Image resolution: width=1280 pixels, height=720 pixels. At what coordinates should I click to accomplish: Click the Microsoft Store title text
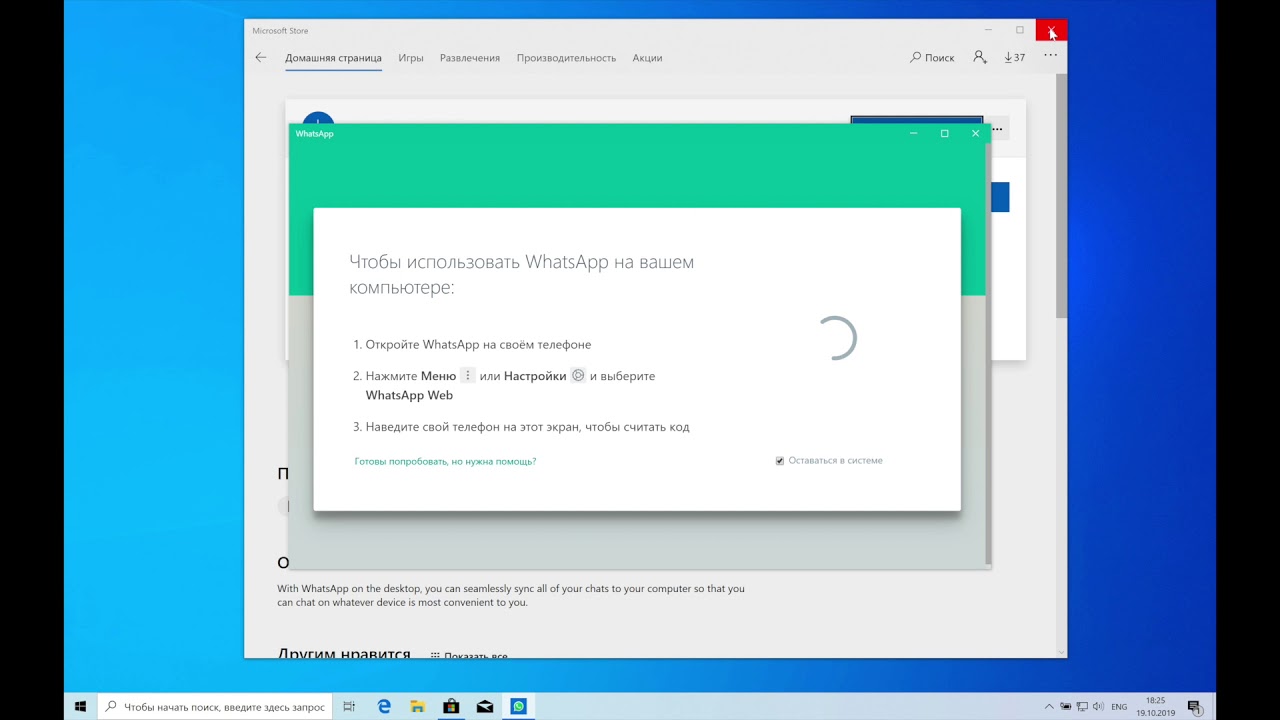(x=279, y=30)
